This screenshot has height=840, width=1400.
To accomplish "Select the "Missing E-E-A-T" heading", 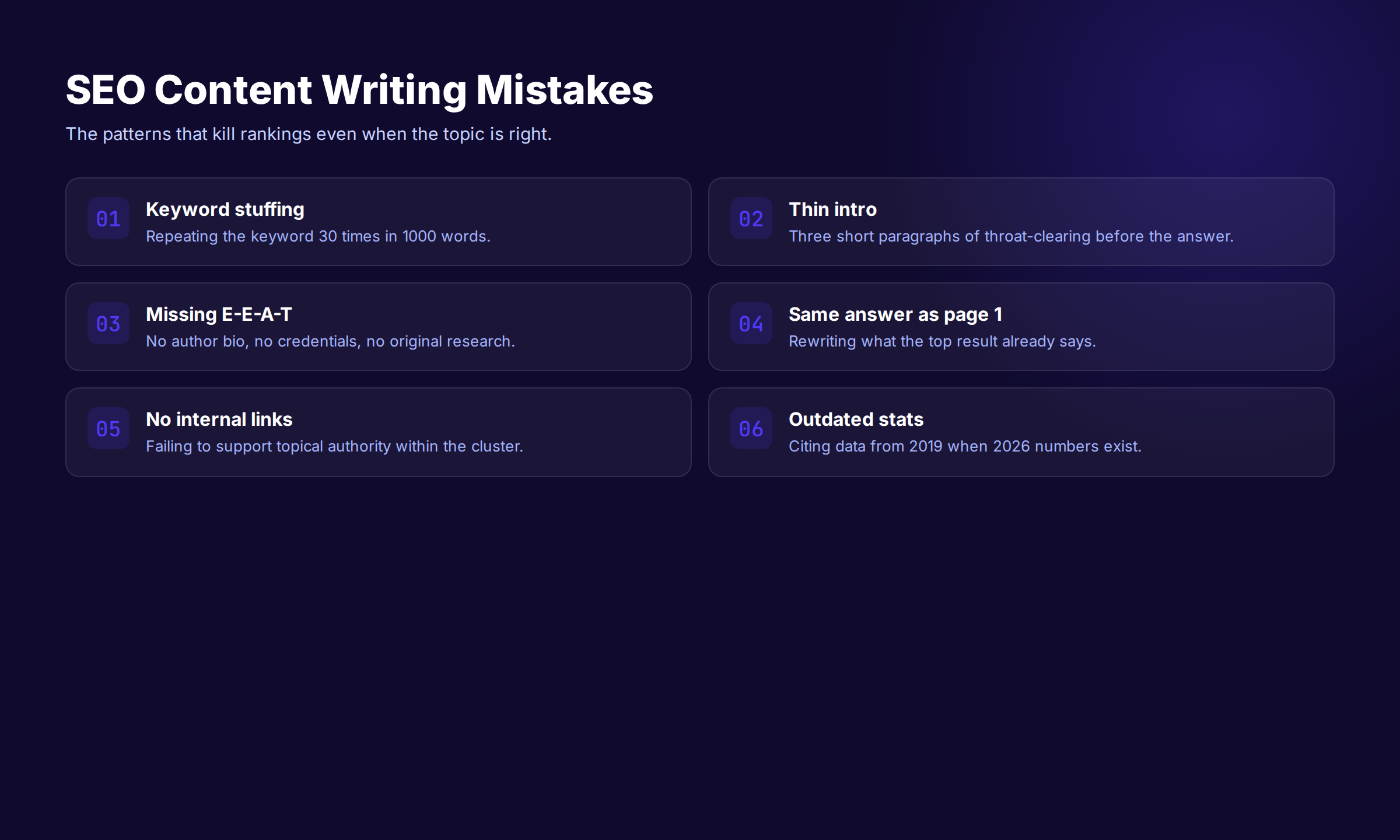I will [x=219, y=314].
